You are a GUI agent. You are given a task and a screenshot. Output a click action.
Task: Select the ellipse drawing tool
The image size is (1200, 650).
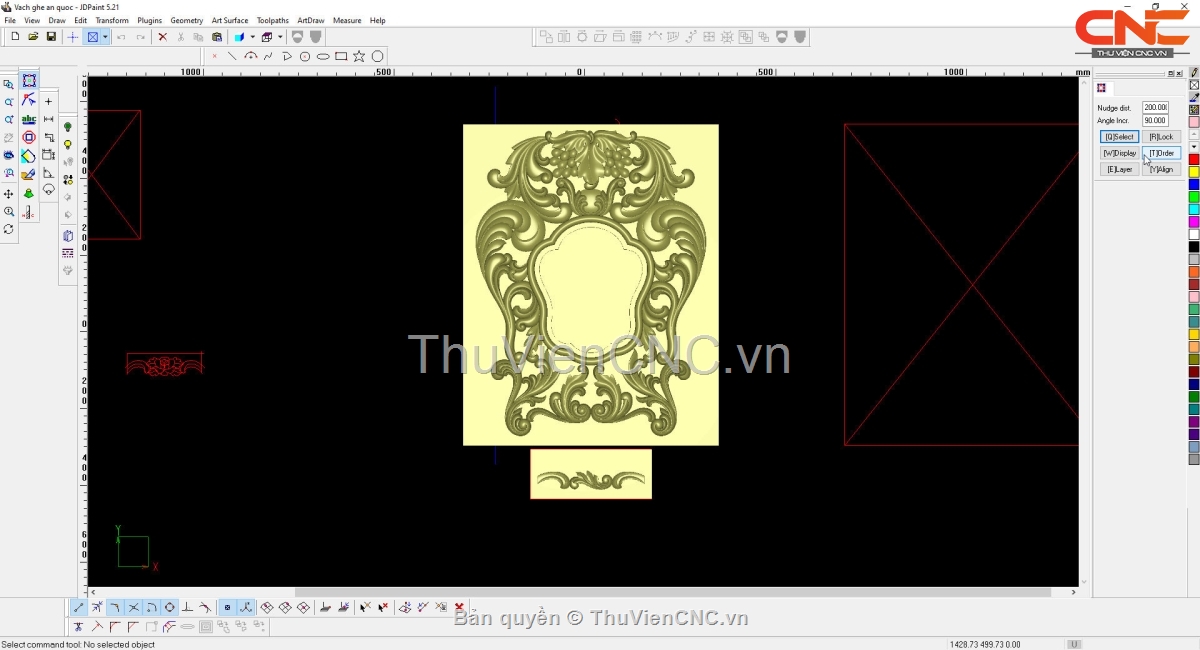(x=323, y=56)
